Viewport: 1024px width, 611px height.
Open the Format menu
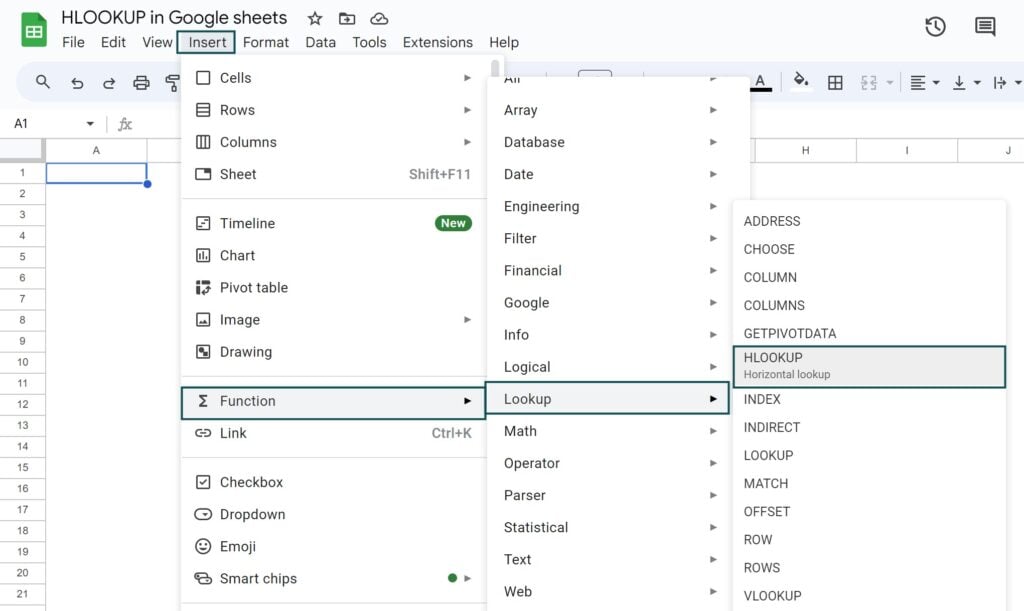coord(266,42)
